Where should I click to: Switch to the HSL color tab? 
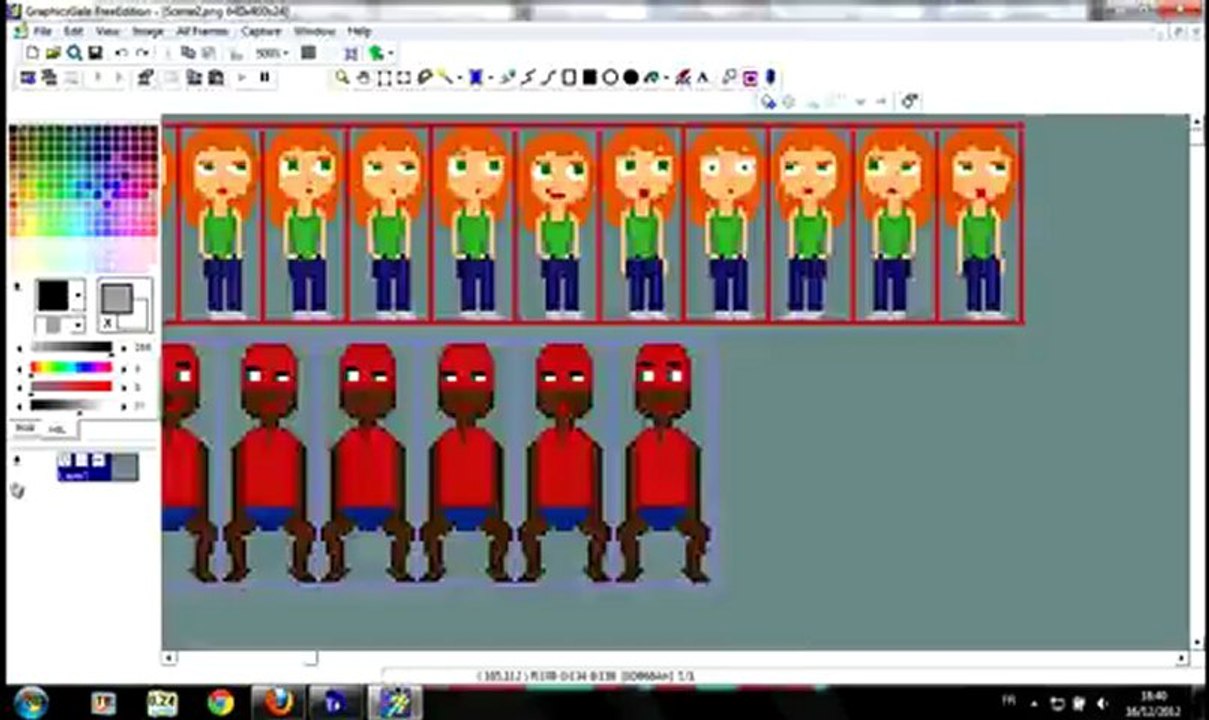(58, 430)
